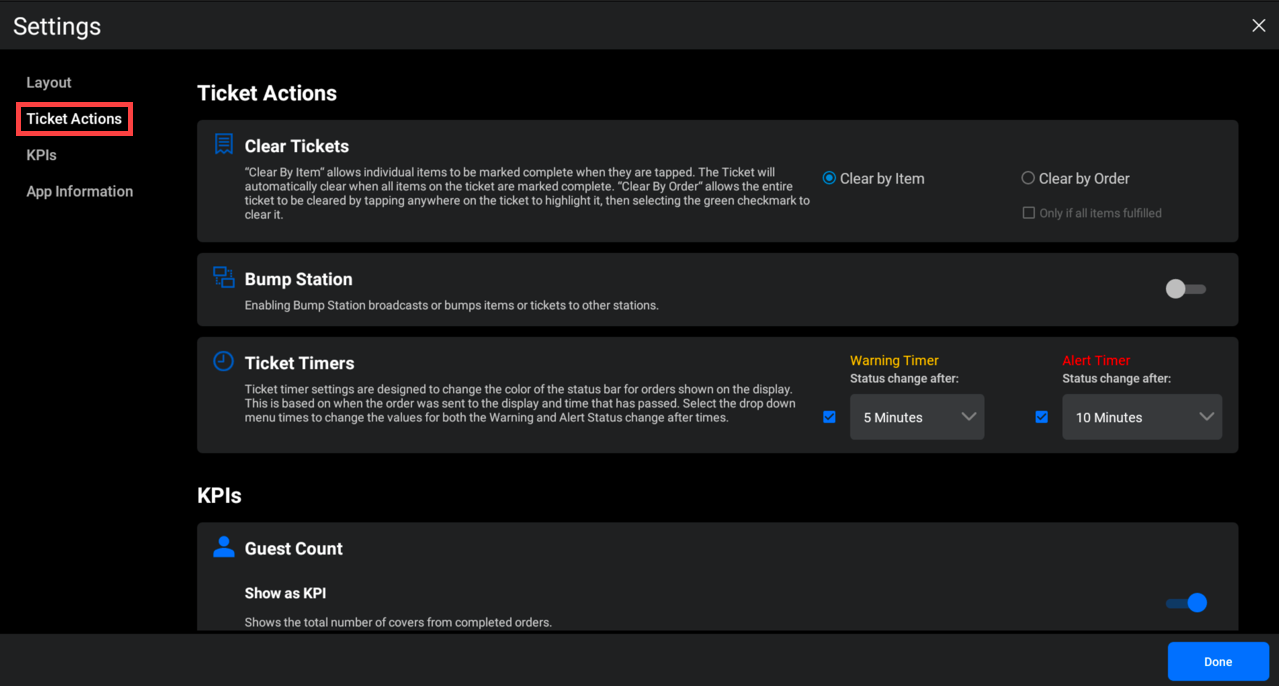Open the Warning Timer 5 Minutes dropdown

coord(917,417)
